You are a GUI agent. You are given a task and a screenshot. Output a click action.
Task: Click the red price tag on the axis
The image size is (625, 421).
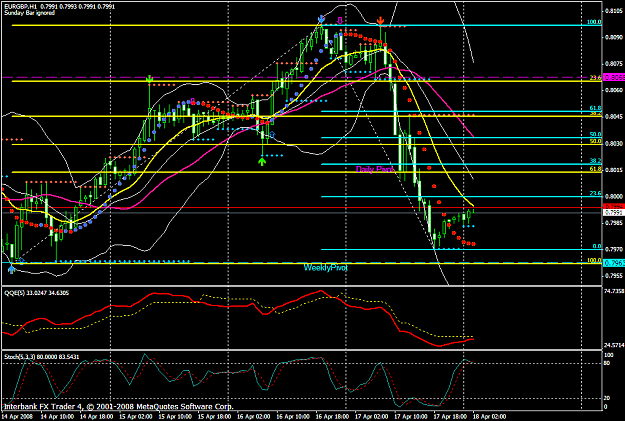click(614, 207)
